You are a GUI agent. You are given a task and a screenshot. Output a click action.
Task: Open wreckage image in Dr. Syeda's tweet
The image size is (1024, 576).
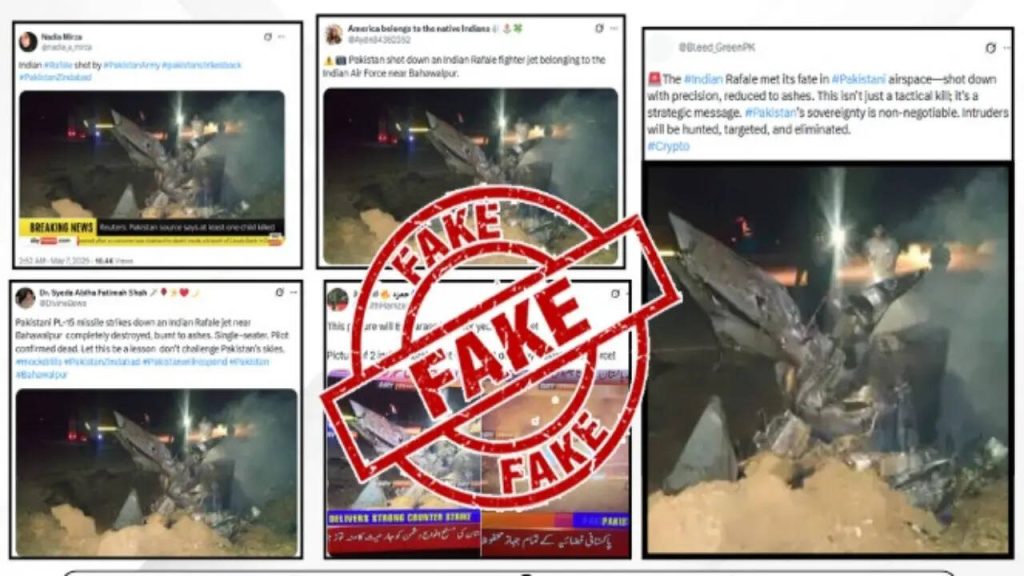tap(156, 472)
